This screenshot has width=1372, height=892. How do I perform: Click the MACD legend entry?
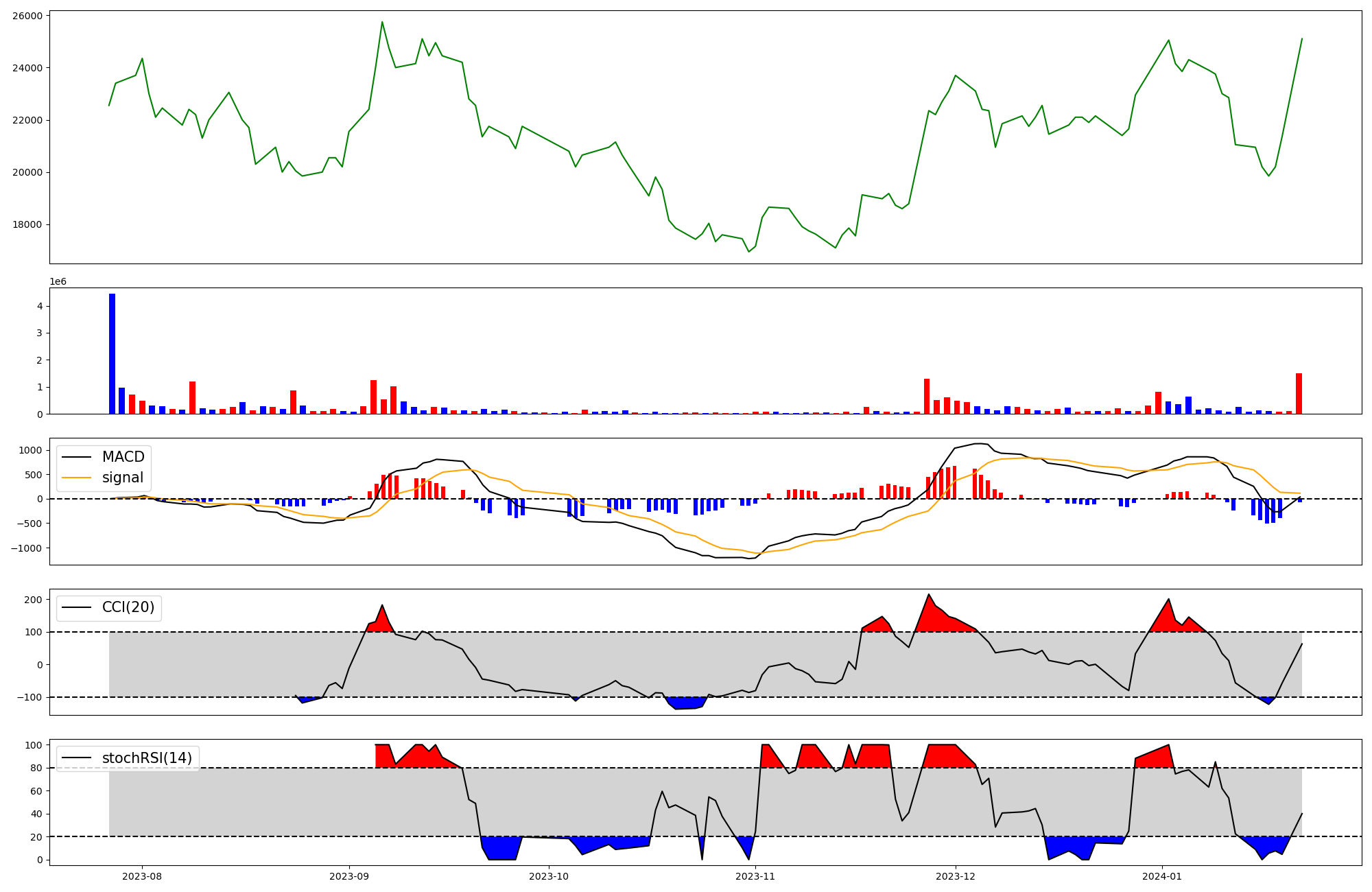[123, 457]
